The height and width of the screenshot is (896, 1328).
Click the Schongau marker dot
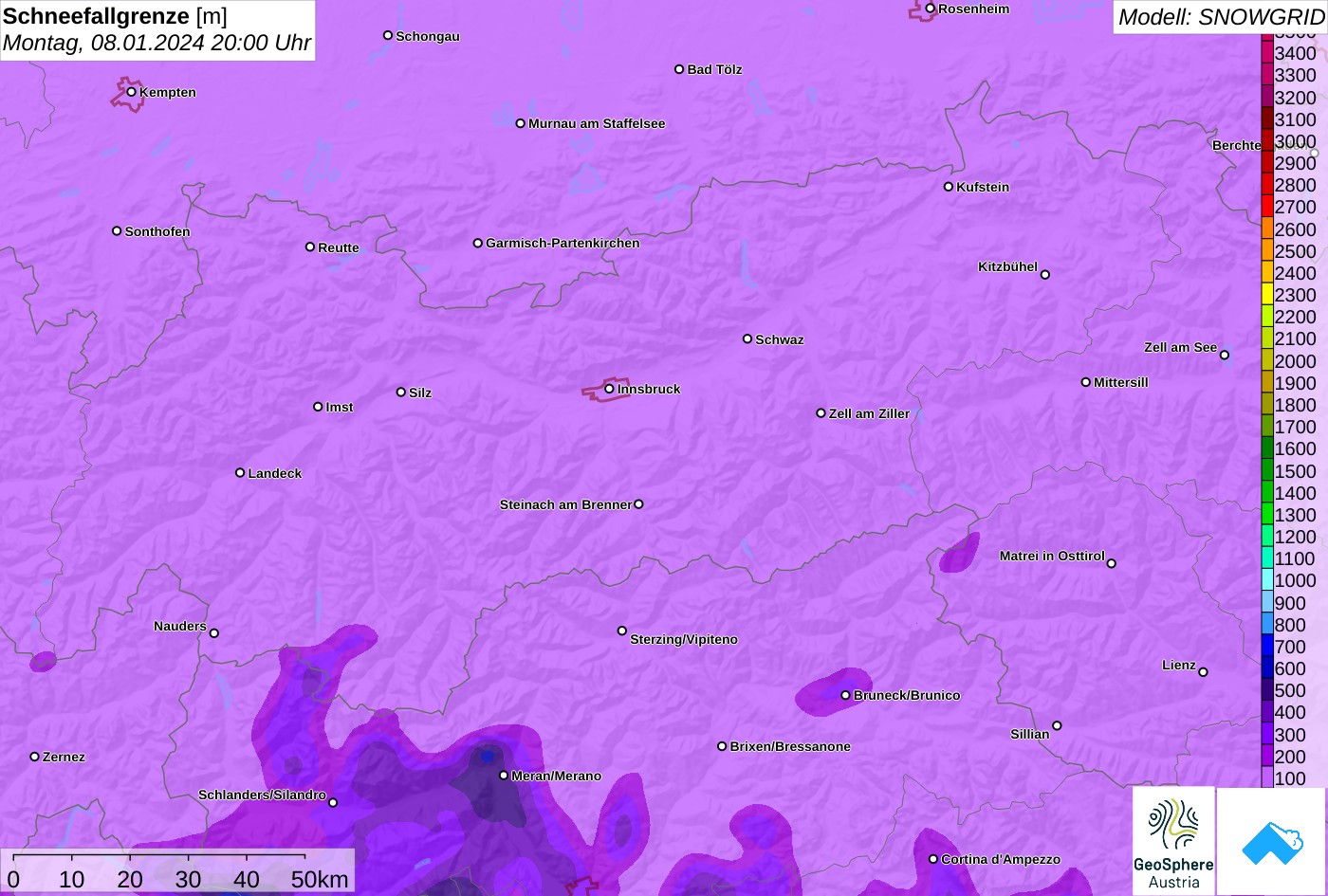[x=388, y=35]
